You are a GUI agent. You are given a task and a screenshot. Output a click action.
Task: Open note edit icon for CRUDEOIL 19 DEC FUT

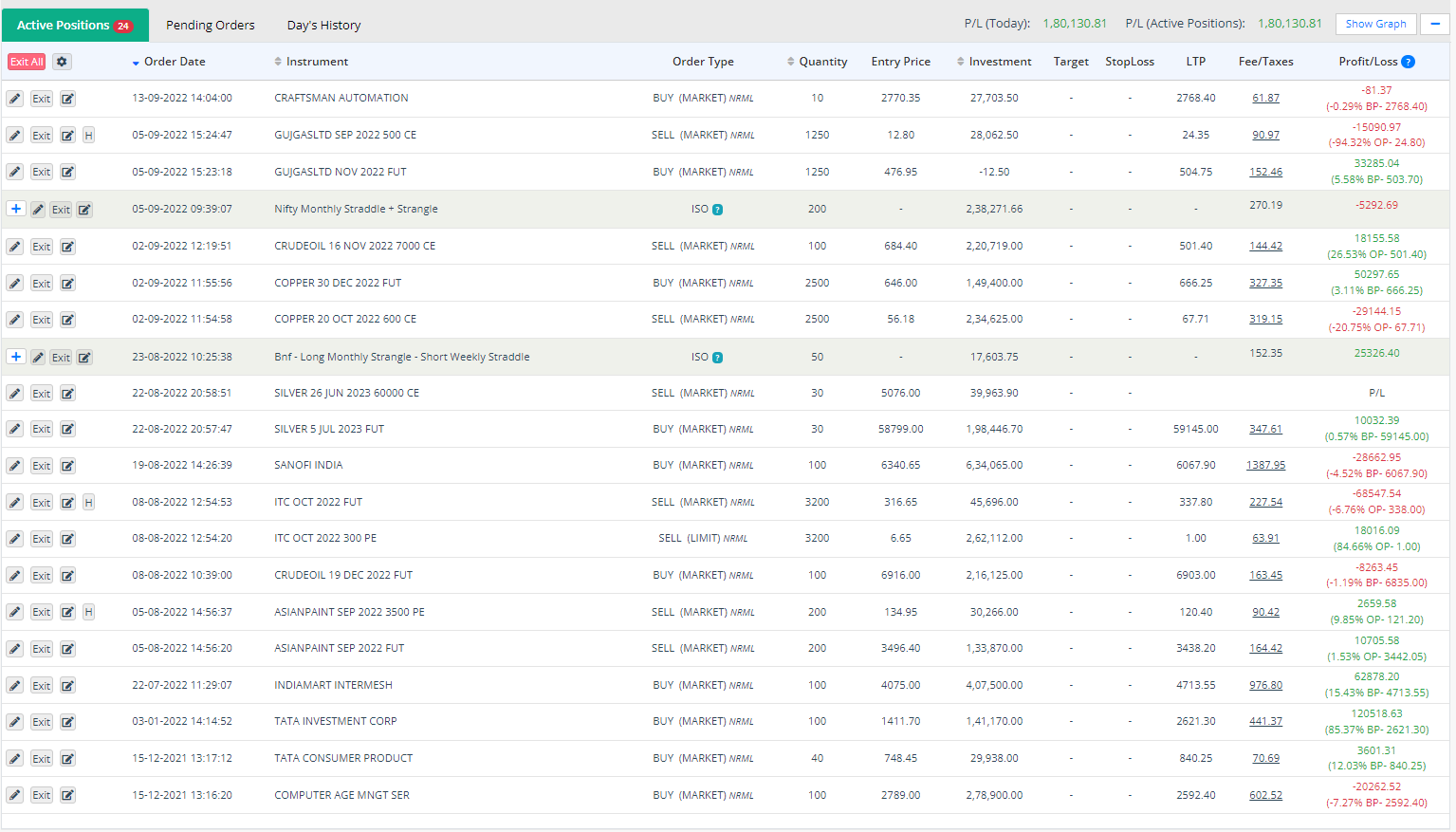coord(68,576)
